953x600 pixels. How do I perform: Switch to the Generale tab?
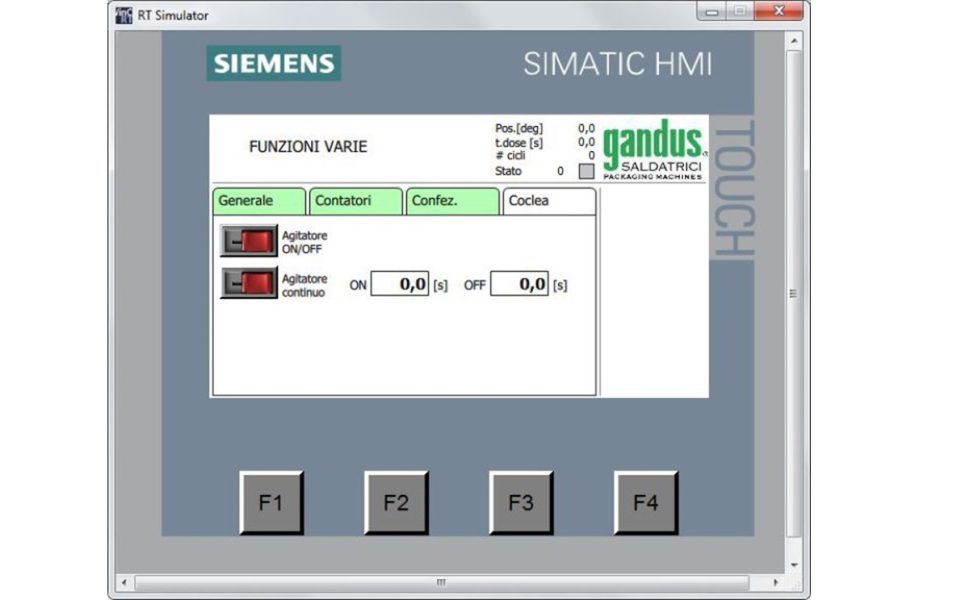pyautogui.click(x=258, y=201)
